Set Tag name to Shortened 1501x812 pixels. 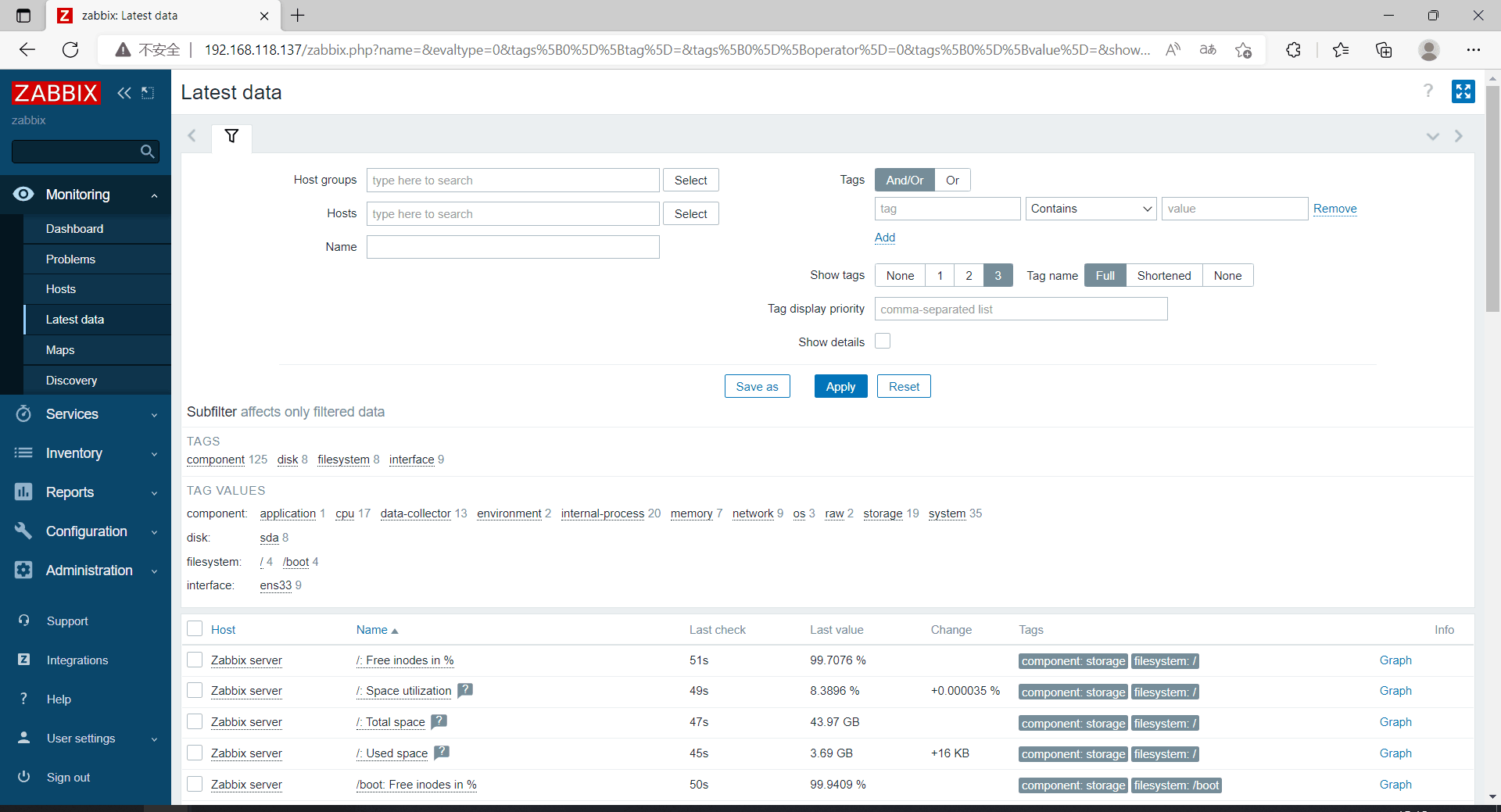tap(1164, 275)
